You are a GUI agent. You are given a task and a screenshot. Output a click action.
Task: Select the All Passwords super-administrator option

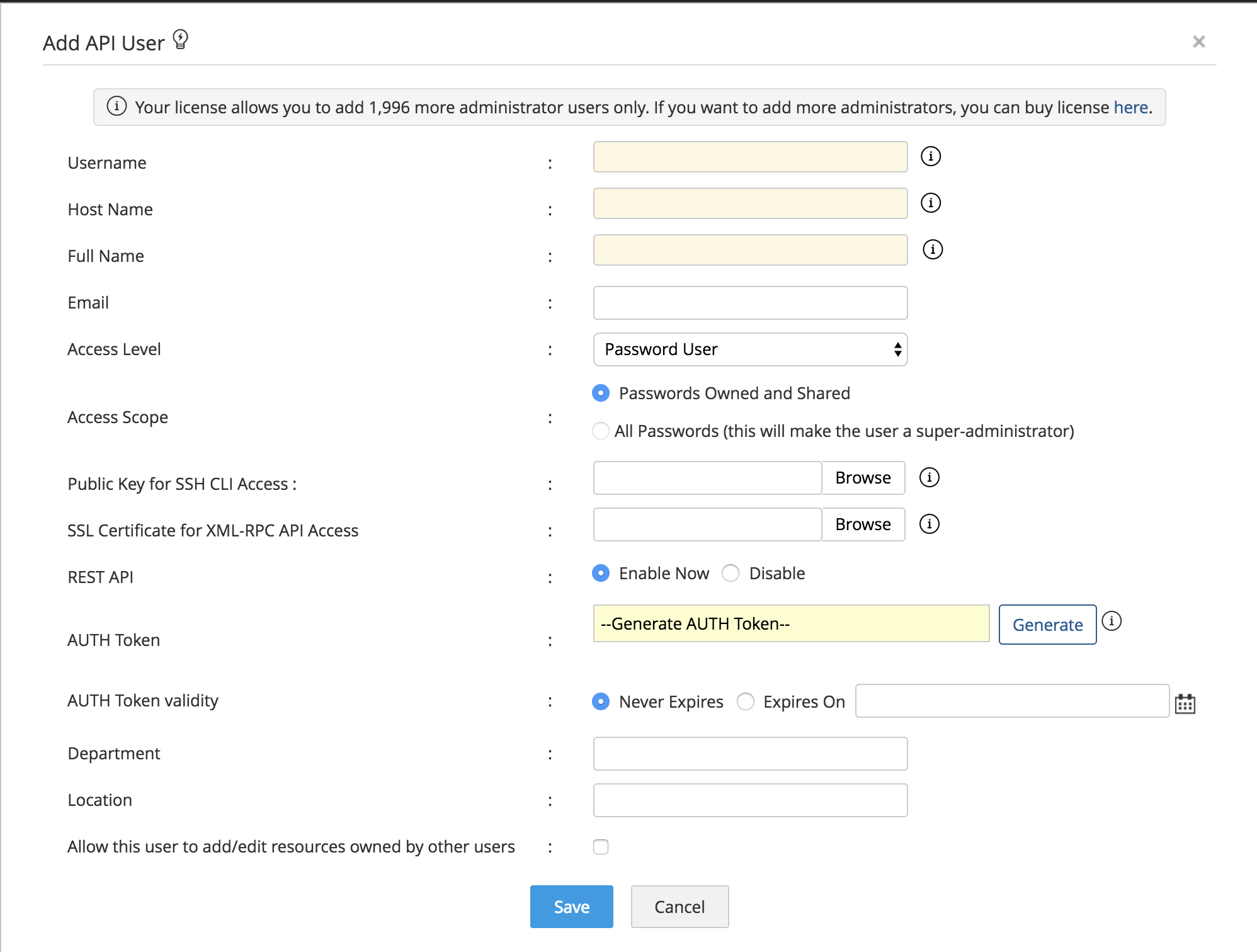[601, 431]
